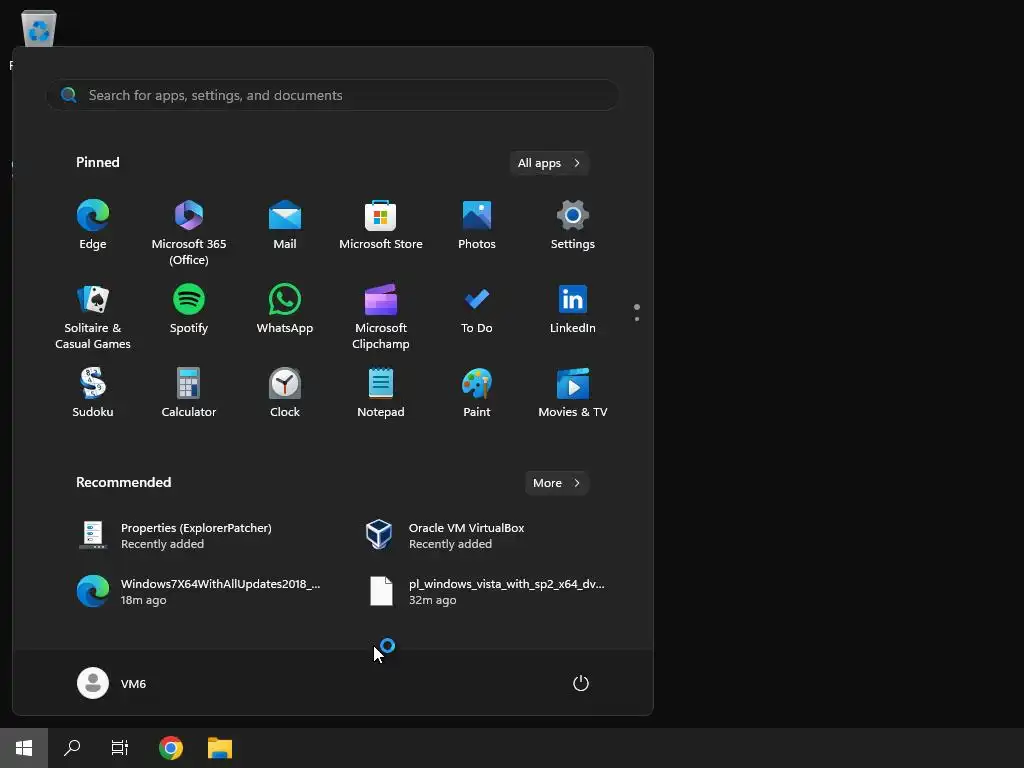Launch Paint

[477, 393]
